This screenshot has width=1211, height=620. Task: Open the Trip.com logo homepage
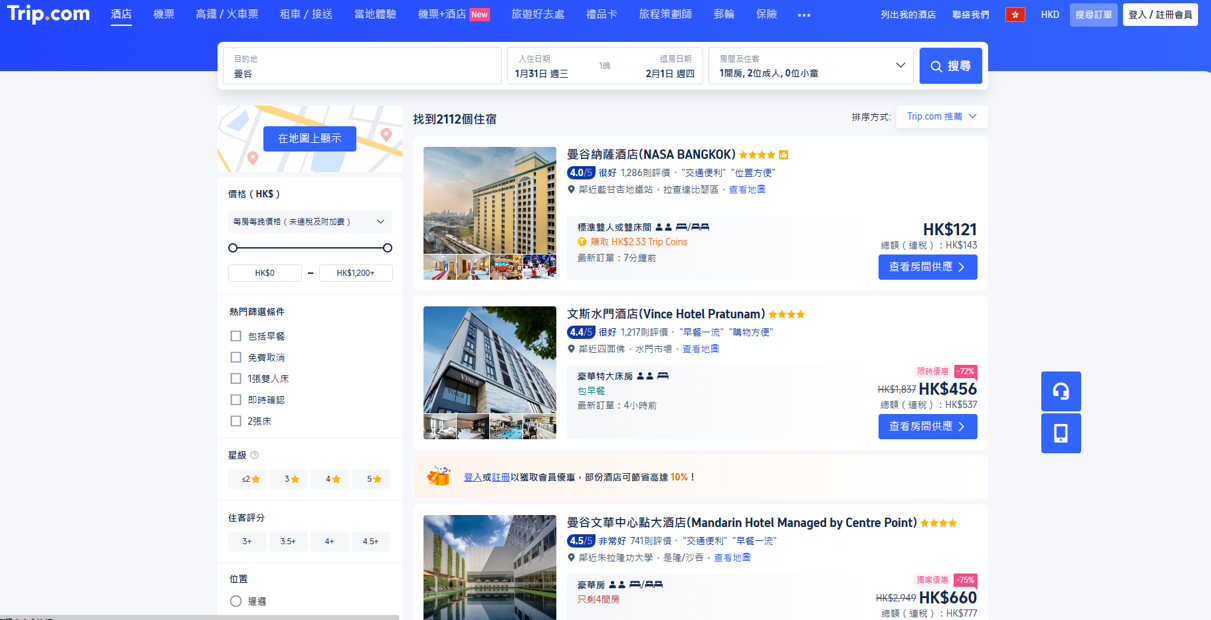coord(48,14)
